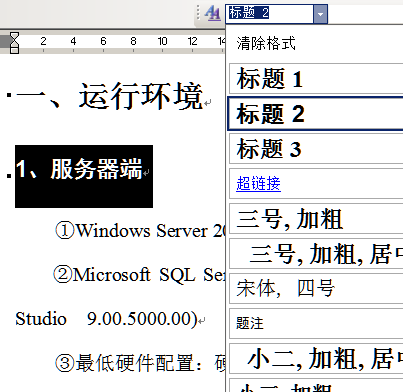Select the 超链接 style entry
The image size is (403, 392).
[316, 184]
